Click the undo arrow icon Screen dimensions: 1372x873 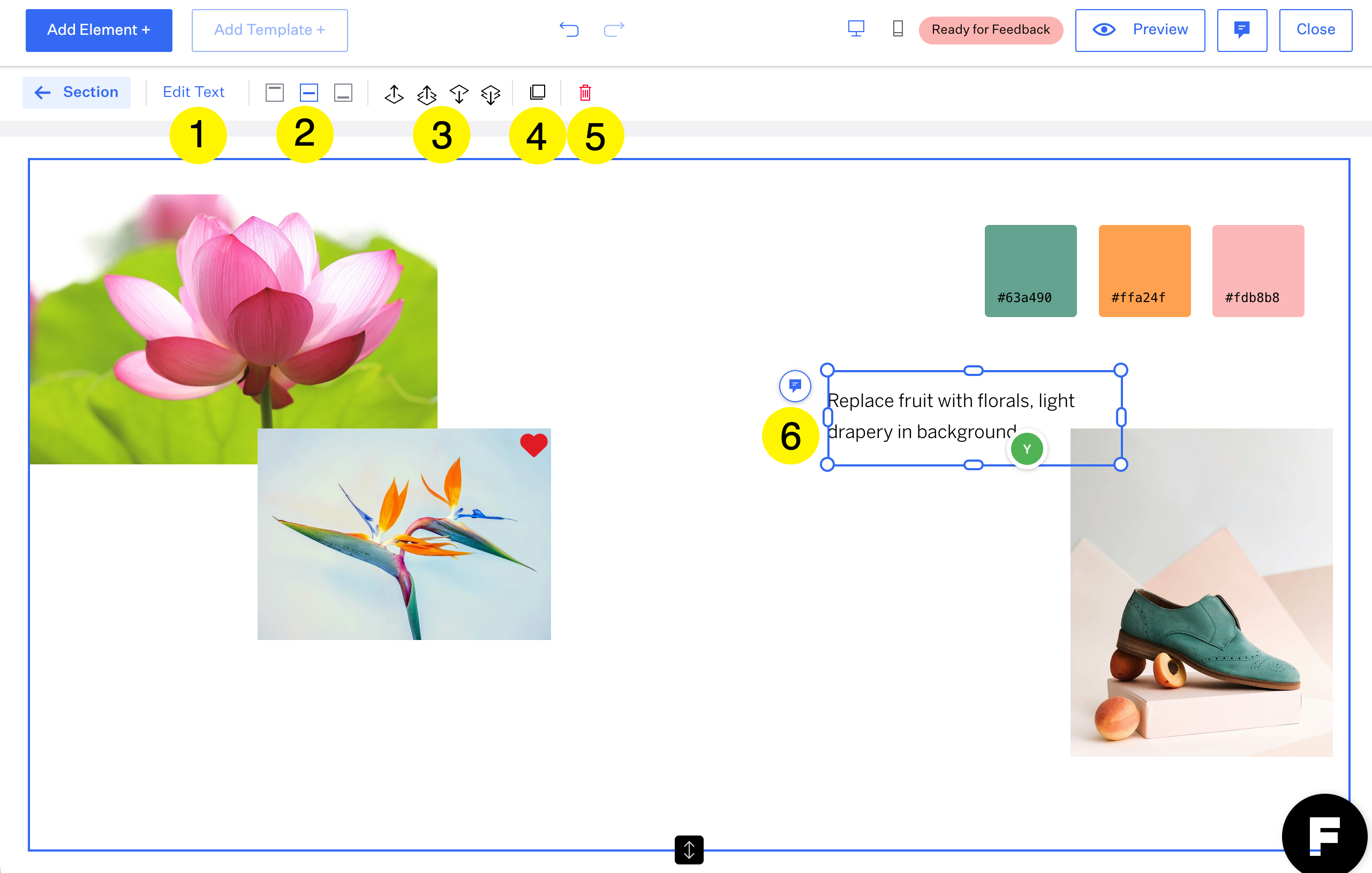tap(569, 29)
